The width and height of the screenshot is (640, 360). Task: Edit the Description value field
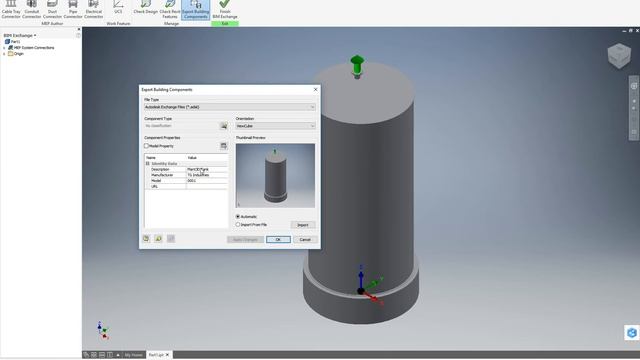coord(207,169)
